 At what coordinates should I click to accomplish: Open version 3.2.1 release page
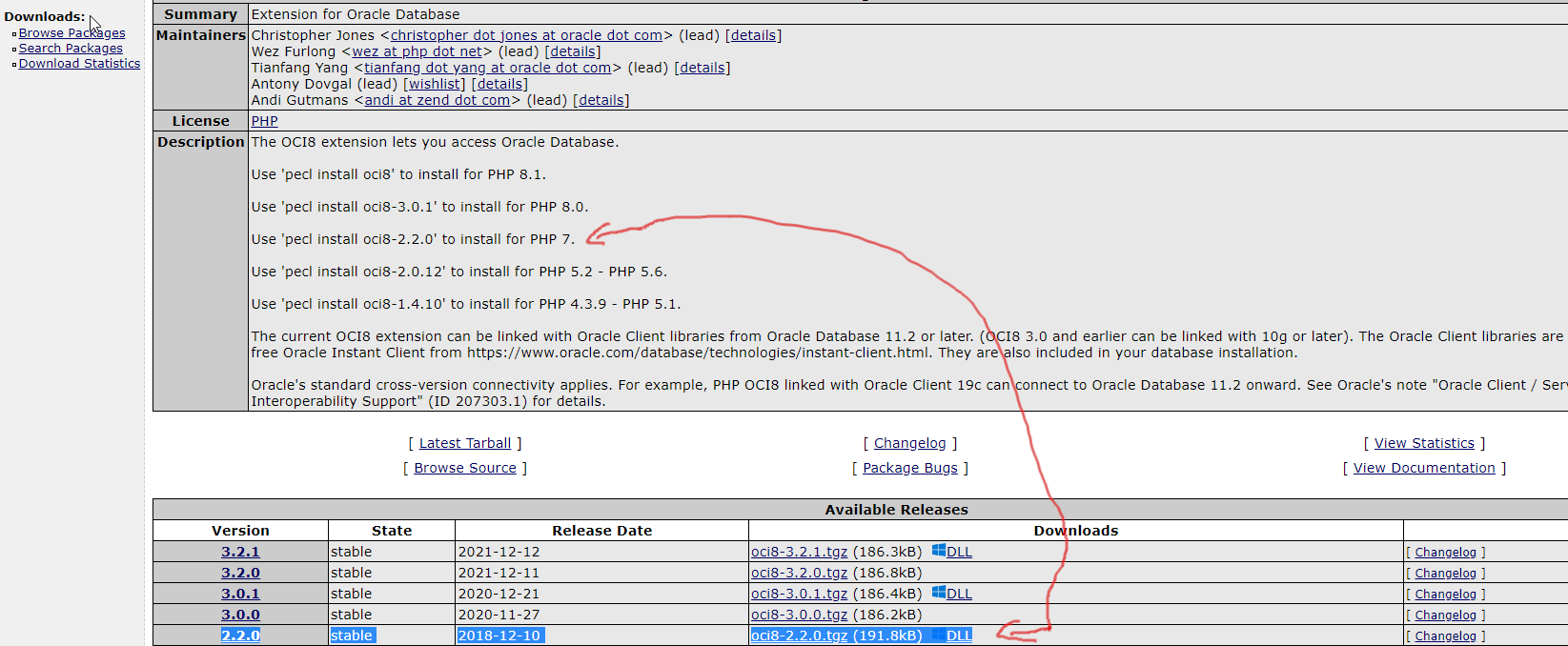tap(240, 552)
